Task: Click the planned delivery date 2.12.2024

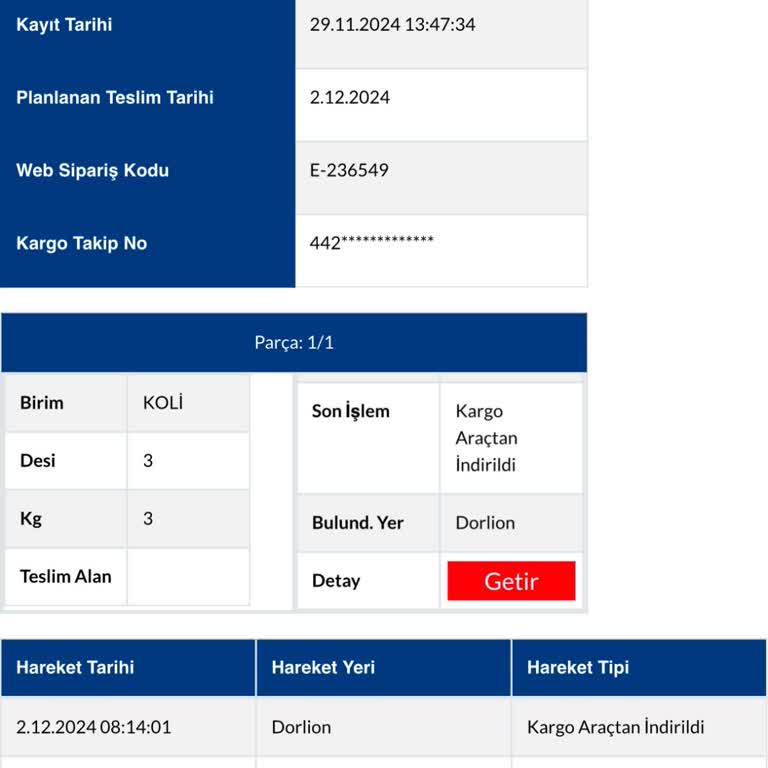Action: pos(350,98)
